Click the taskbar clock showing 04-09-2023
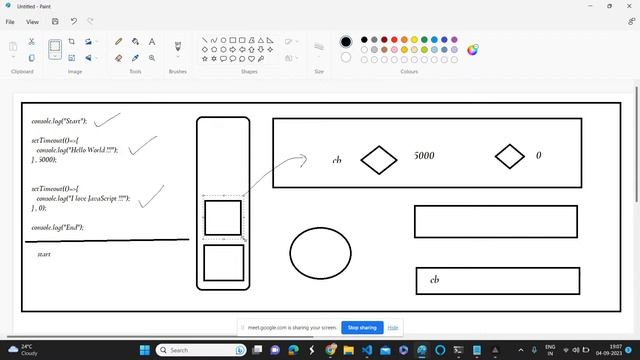This screenshot has width=640, height=360. point(609,350)
